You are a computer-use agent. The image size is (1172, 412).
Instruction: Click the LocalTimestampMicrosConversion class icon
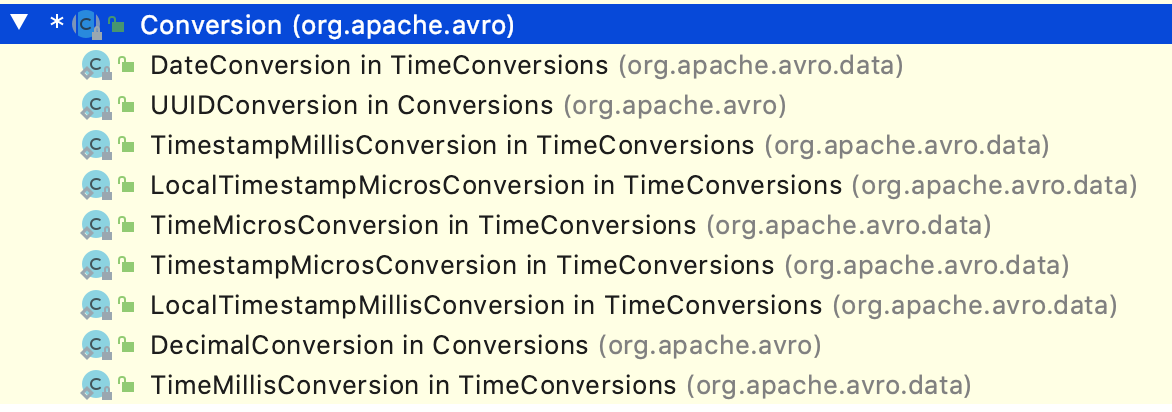pyautogui.click(x=95, y=185)
